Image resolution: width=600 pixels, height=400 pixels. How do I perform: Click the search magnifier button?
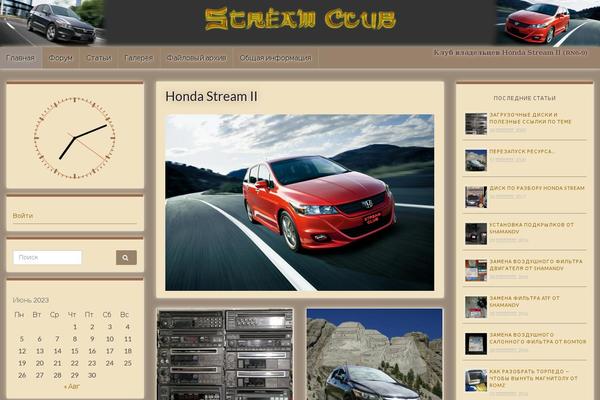coord(126,258)
